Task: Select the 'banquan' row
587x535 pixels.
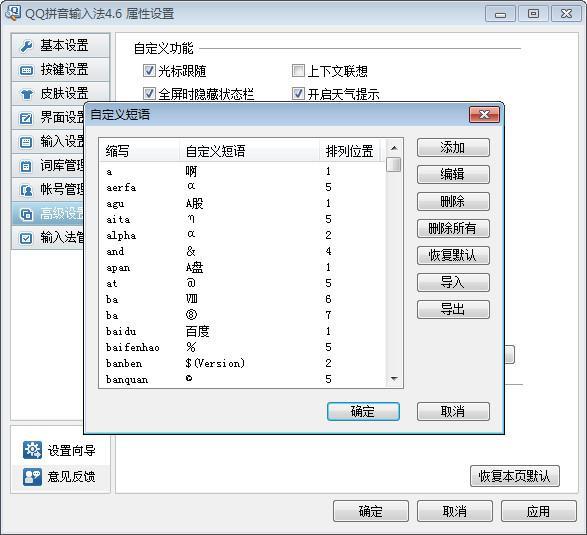Action: pyautogui.click(x=243, y=379)
